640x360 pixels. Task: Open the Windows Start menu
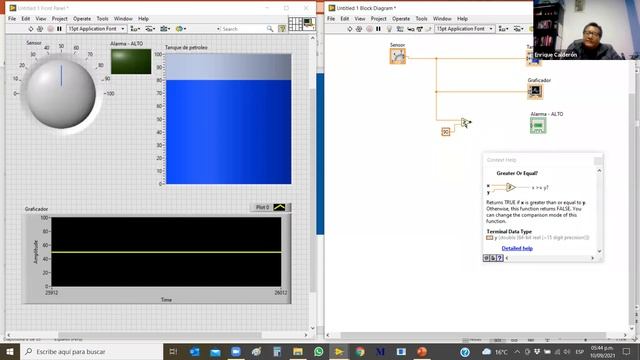coord(10,351)
